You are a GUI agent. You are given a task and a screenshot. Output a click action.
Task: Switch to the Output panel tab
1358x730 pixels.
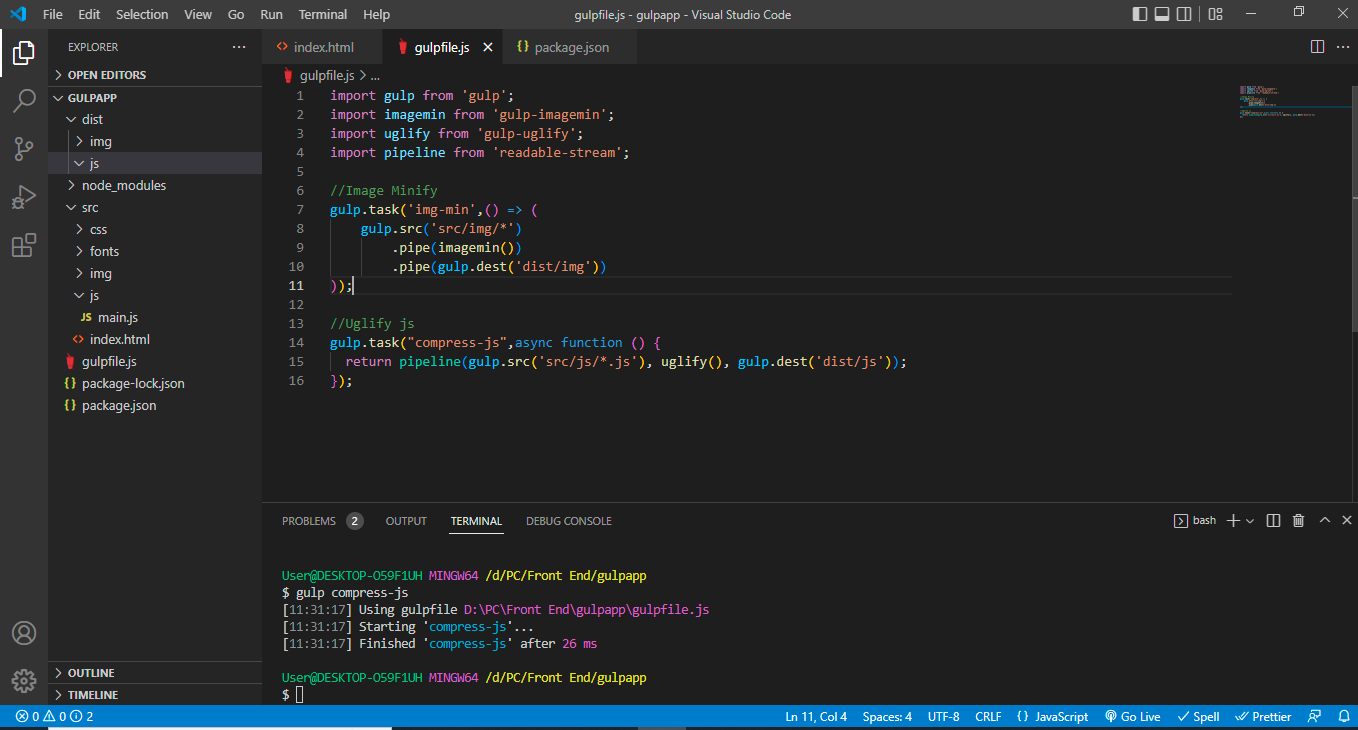[406, 521]
